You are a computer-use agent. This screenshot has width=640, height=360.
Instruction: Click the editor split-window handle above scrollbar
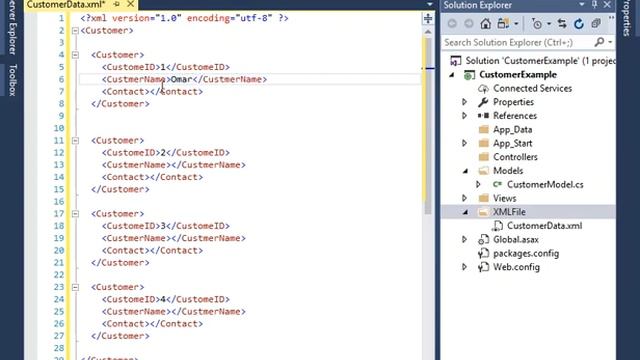[x=428, y=18]
